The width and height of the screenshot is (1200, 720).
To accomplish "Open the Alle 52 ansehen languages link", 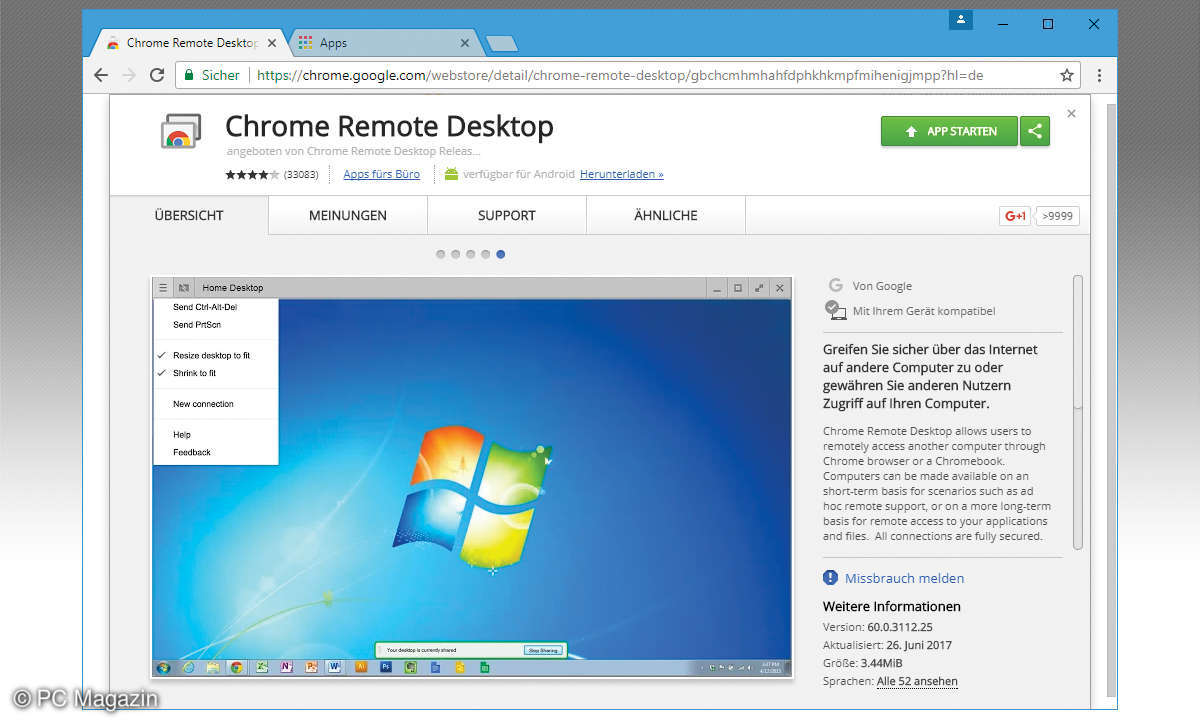I will click(x=917, y=681).
